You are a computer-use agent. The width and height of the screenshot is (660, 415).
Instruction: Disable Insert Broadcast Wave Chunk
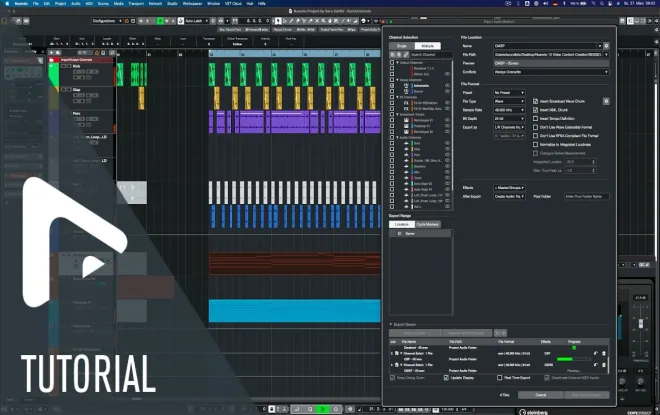tap(535, 101)
